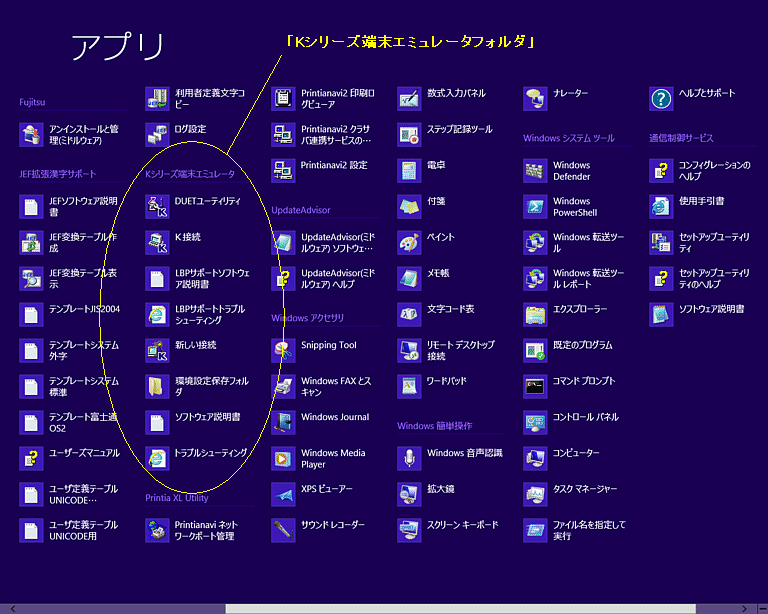Launch the タスク マネージャー app
The height and width of the screenshot is (614, 768).
tap(535, 494)
